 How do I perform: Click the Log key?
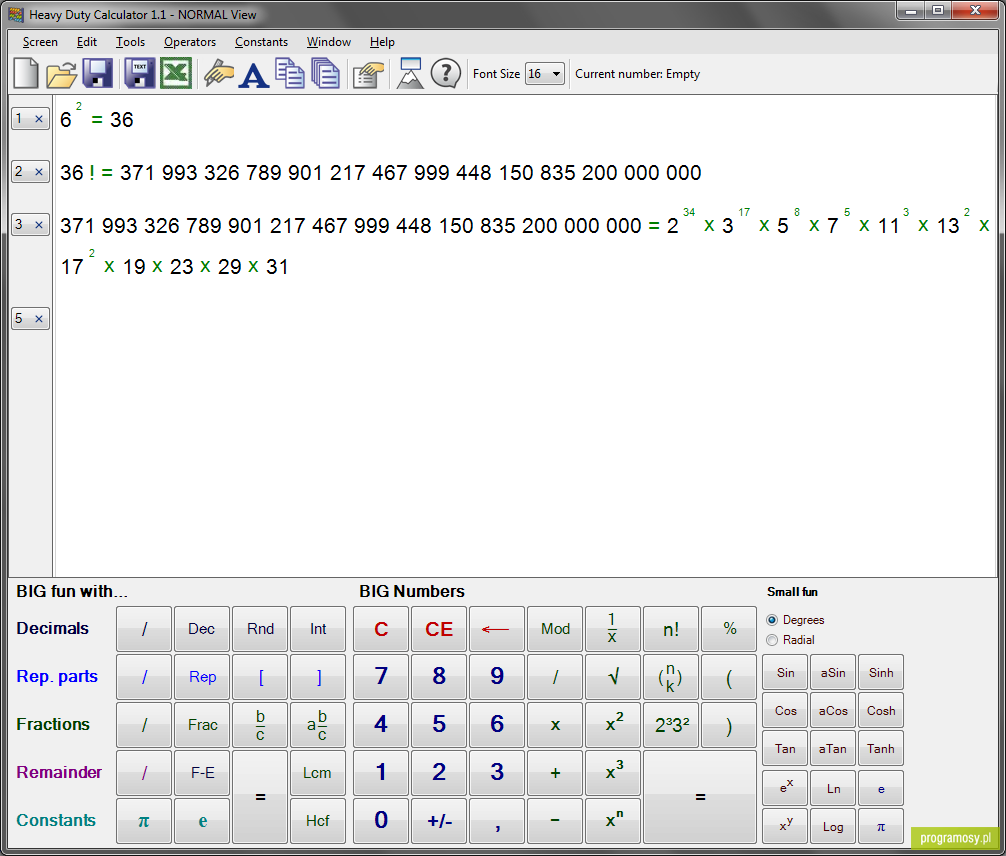click(x=833, y=826)
